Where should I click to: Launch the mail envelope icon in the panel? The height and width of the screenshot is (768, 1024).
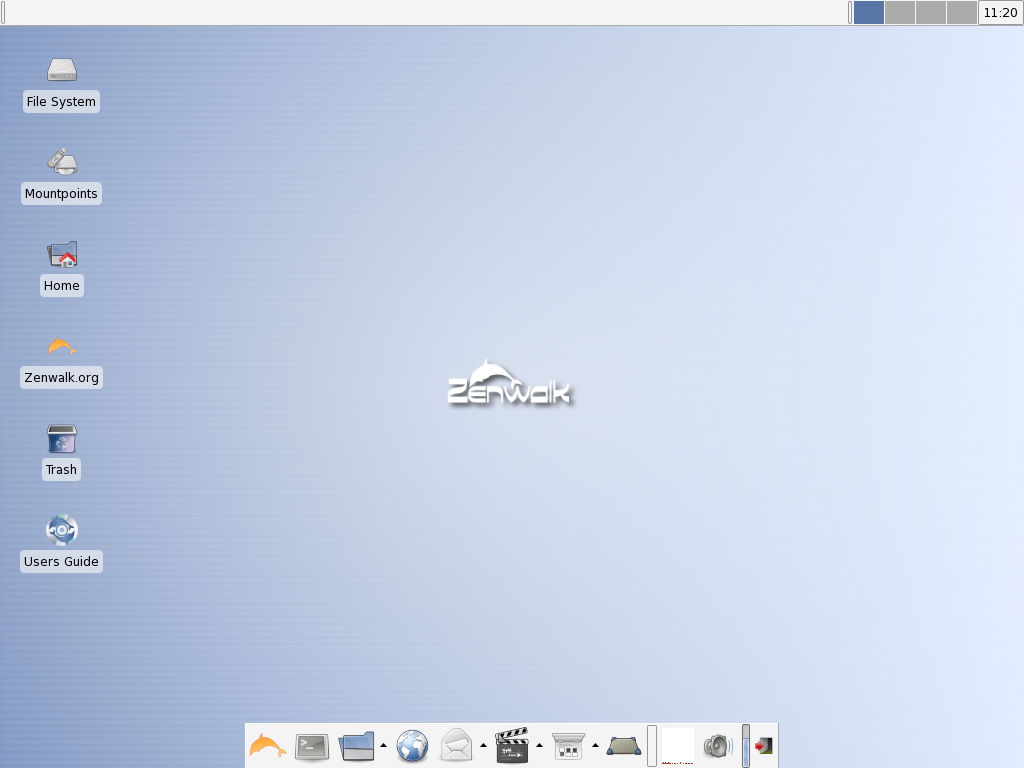(x=456, y=746)
